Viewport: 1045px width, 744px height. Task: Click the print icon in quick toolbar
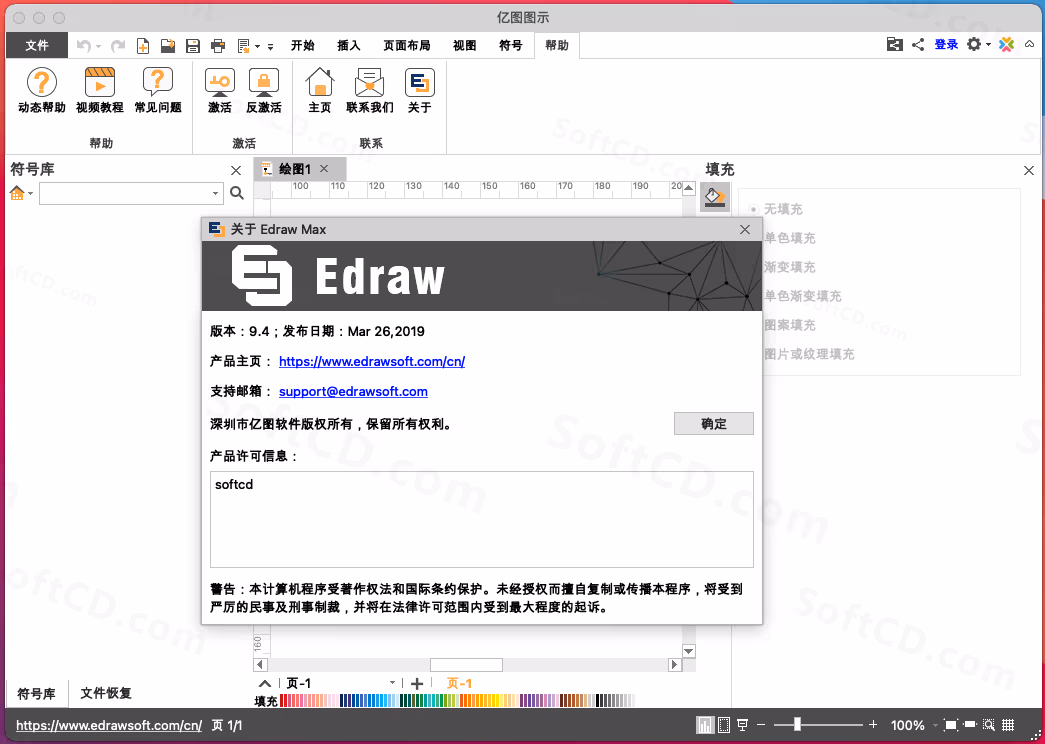coord(218,45)
